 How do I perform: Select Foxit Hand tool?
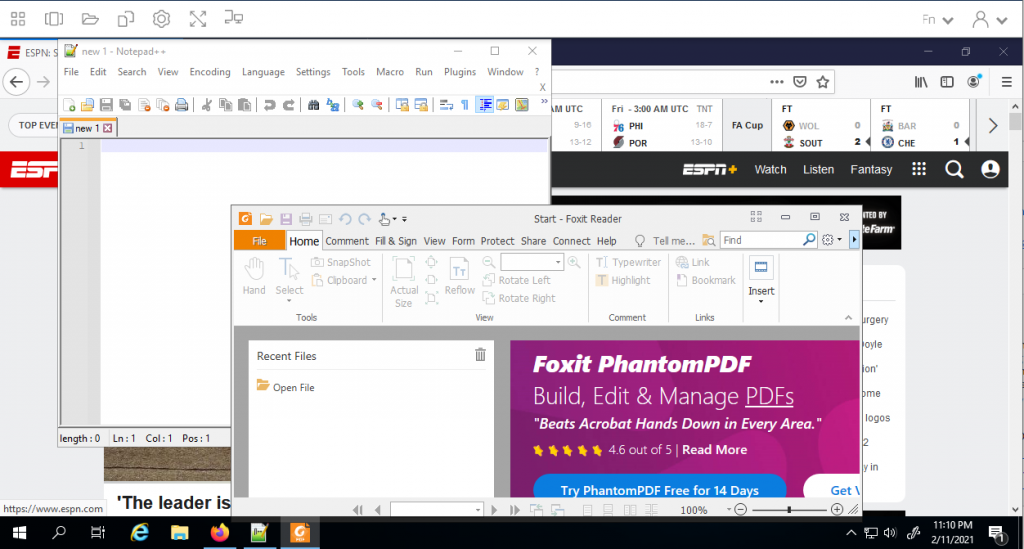pyautogui.click(x=254, y=276)
